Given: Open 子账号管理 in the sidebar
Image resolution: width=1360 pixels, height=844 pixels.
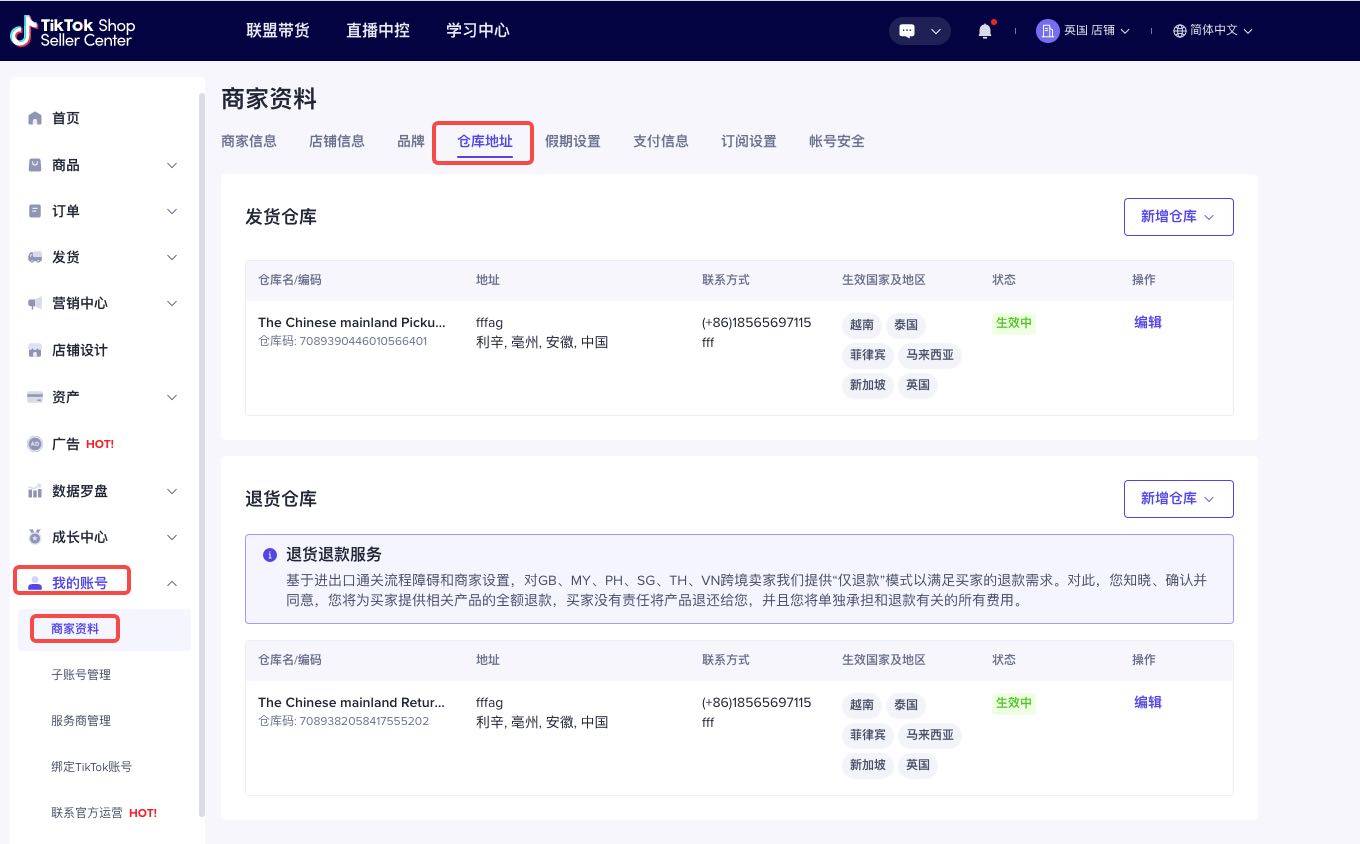Looking at the screenshot, I should (x=81, y=675).
